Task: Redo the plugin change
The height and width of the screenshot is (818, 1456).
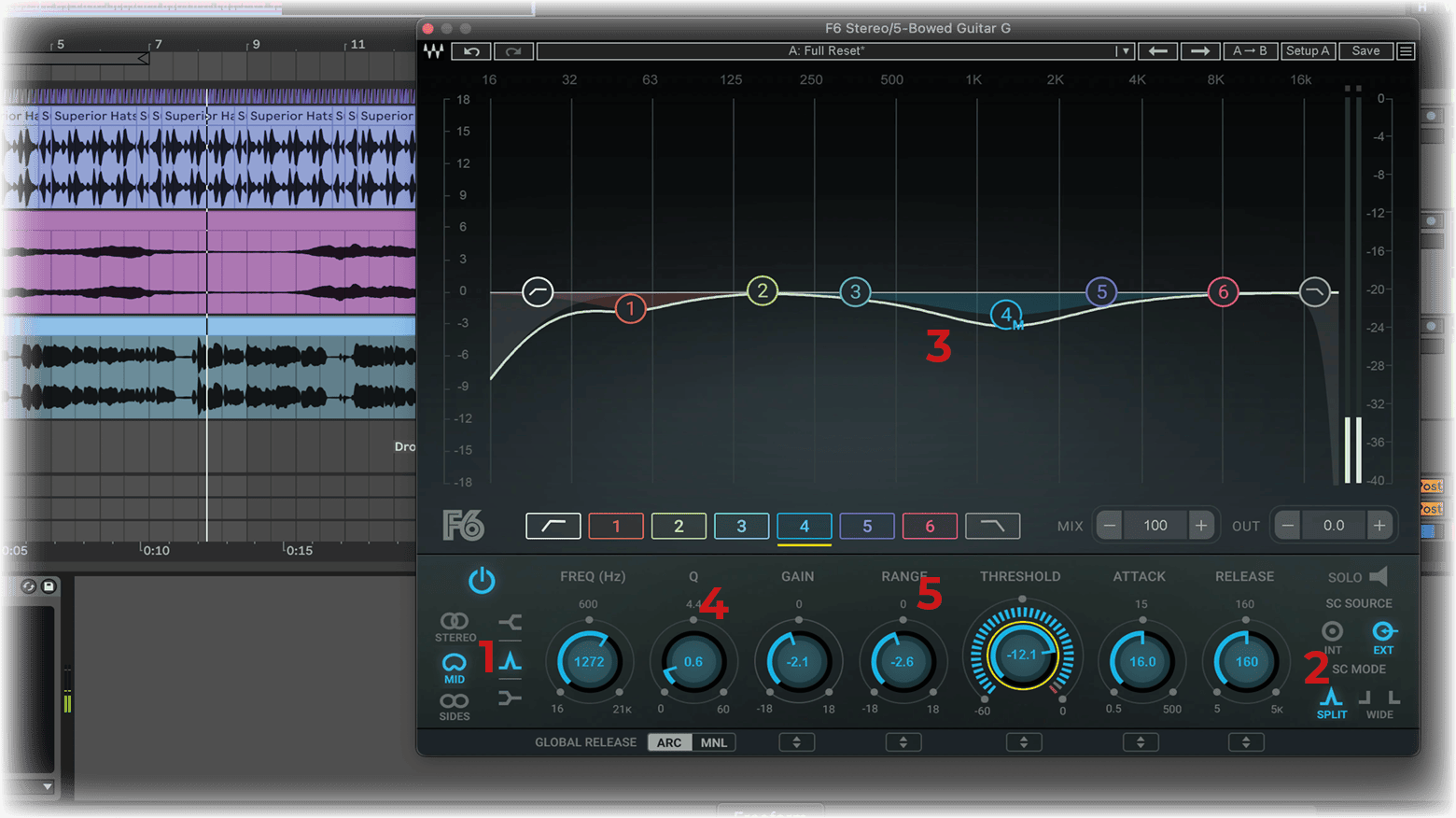Action: click(x=513, y=51)
